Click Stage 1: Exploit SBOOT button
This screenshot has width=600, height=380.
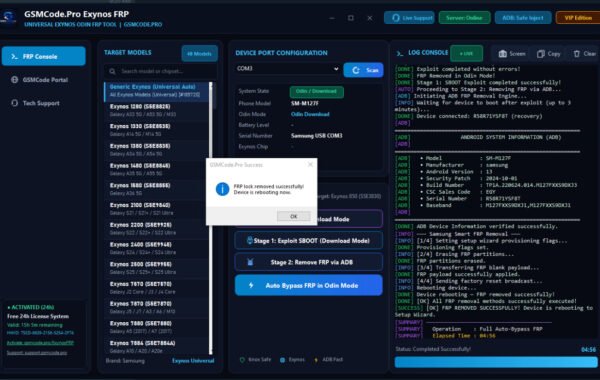pos(308,241)
